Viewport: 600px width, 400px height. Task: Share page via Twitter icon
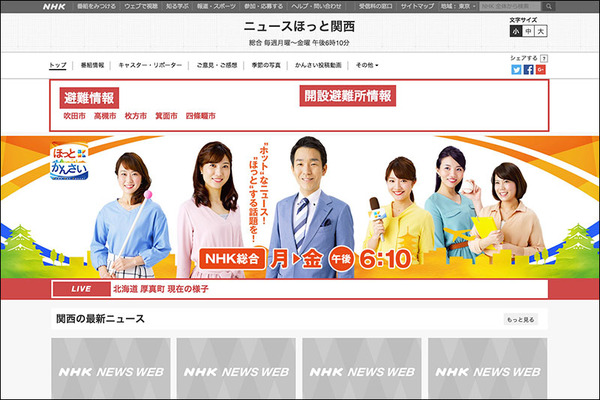516,70
